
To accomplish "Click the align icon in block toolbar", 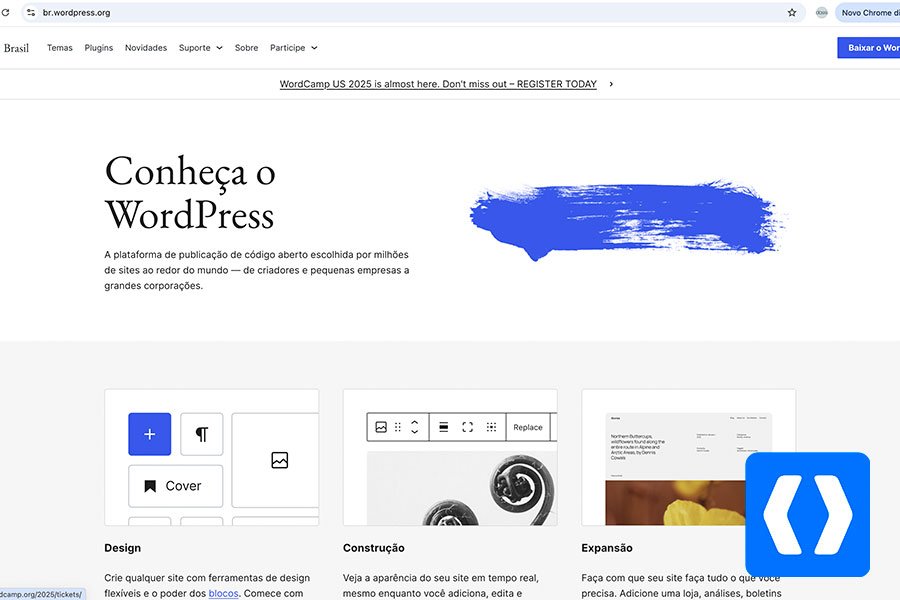I will (x=444, y=427).
